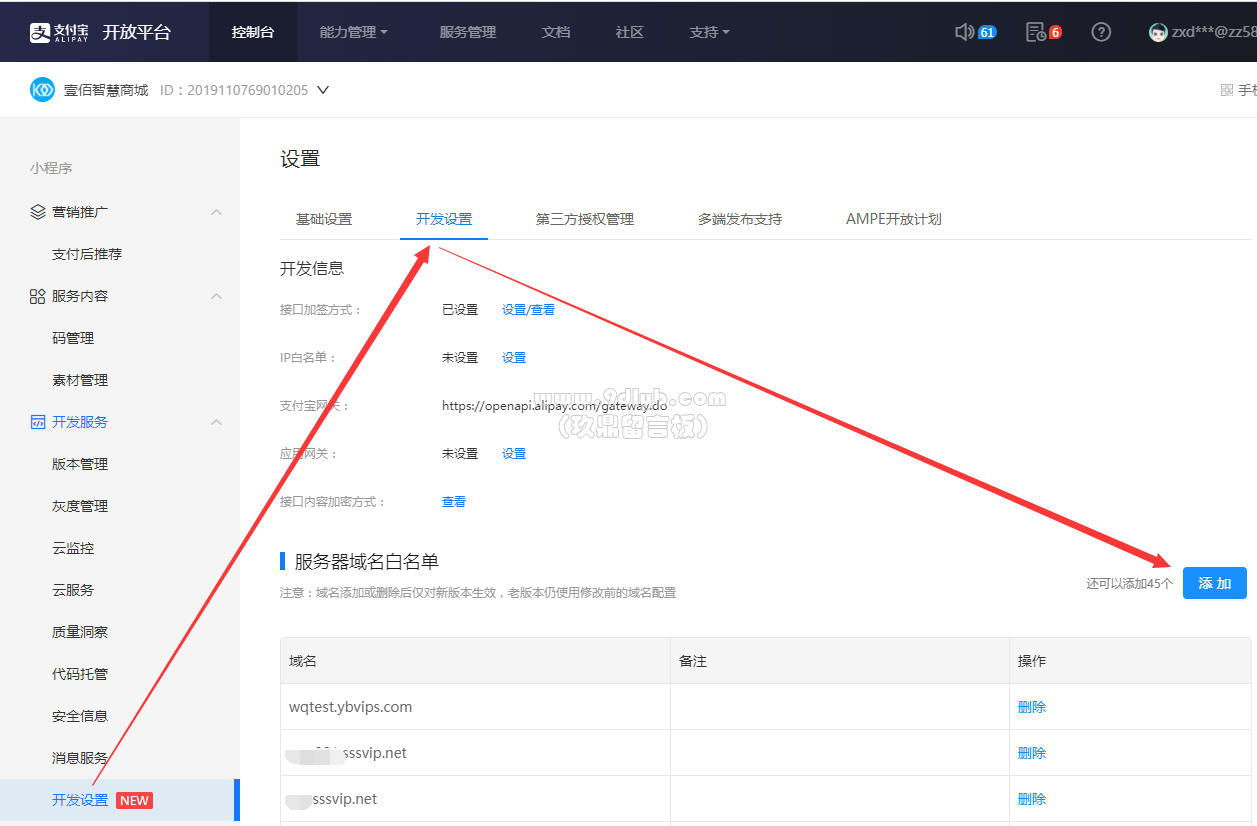Open 云服务 in sidebar

[73, 590]
